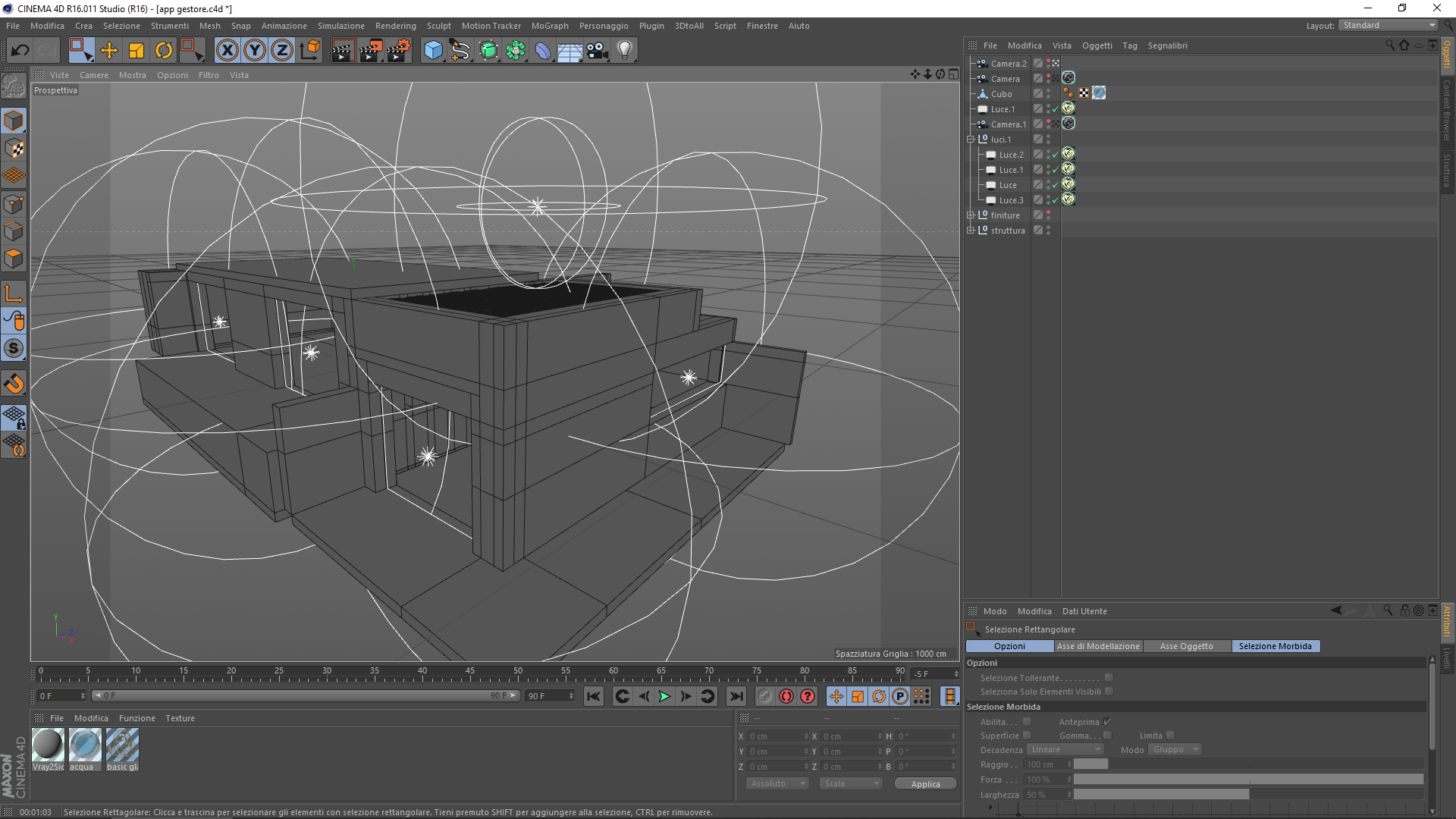
Task: Toggle Selezione Tolerante checkbox
Action: click(1109, 677)
